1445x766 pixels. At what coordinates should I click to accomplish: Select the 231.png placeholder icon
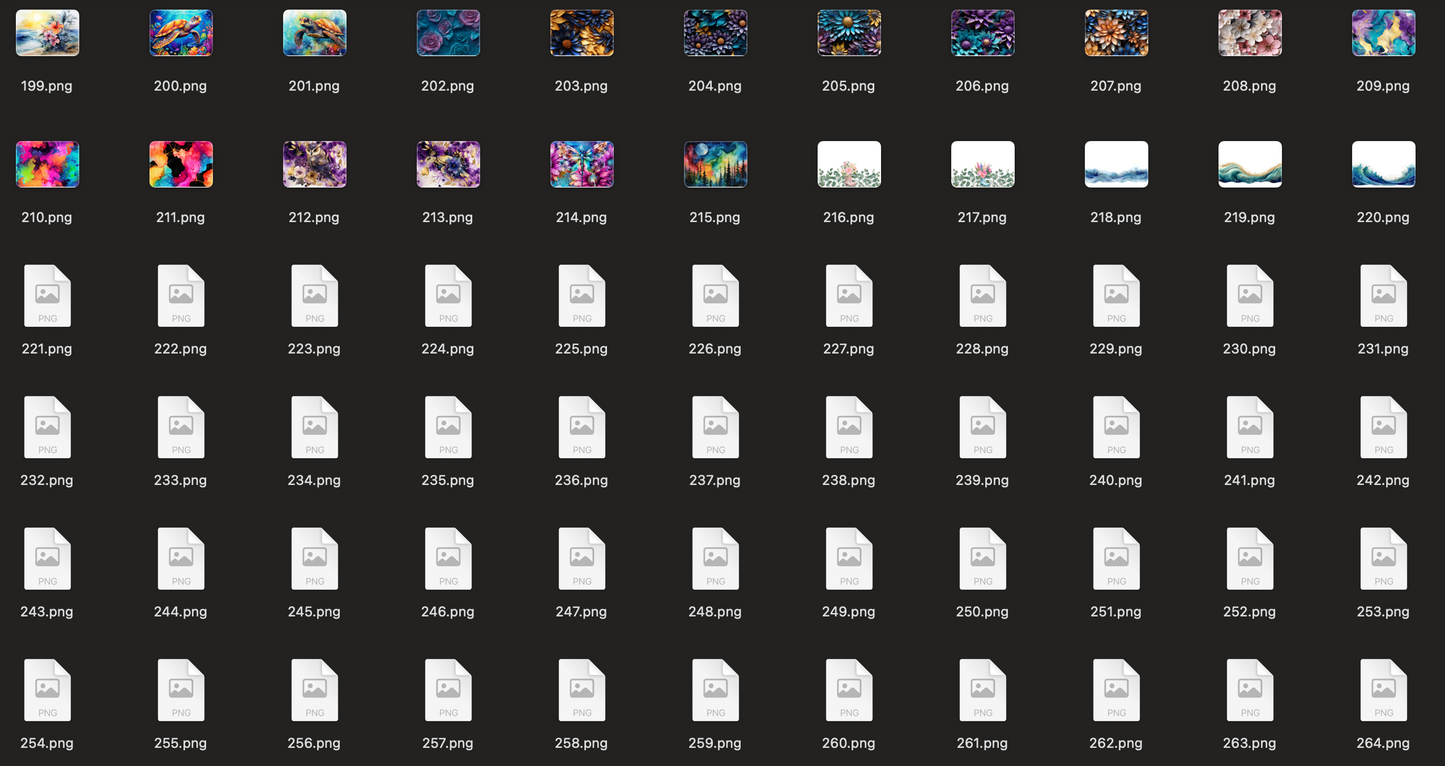point(1383,296)
